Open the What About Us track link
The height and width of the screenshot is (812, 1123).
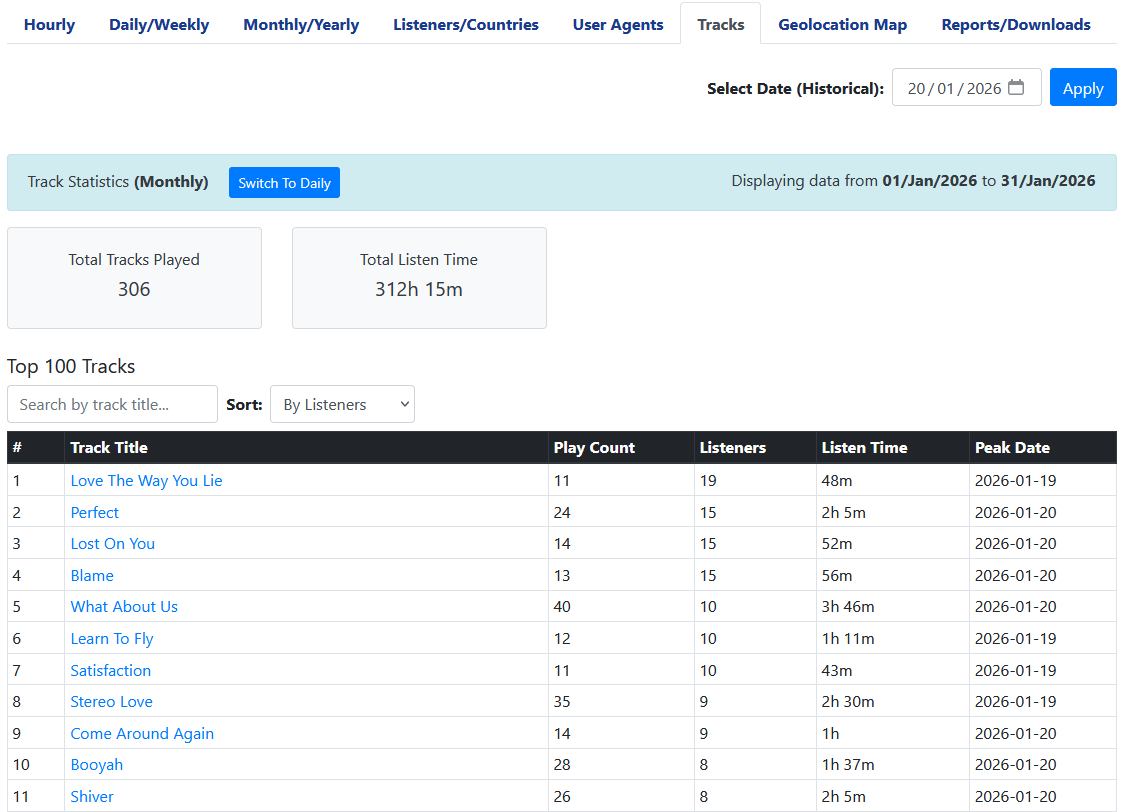point(124,606)
